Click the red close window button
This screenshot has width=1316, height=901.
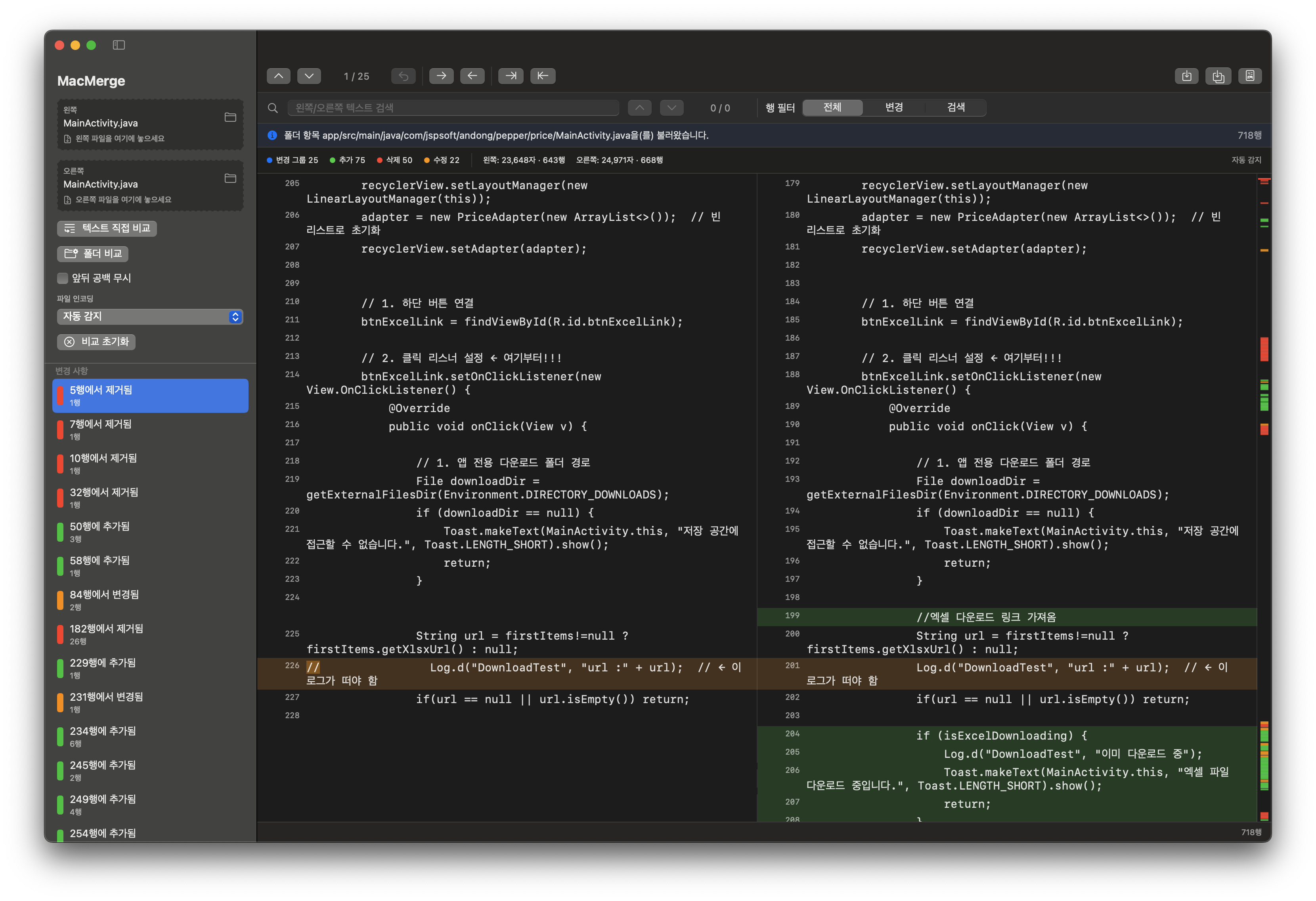59,45
